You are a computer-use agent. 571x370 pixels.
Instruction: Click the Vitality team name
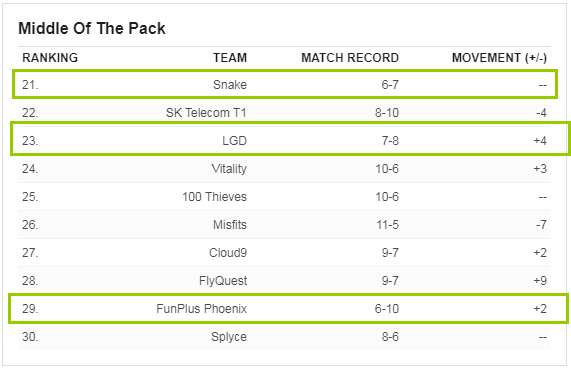click(x=229, y=169)
